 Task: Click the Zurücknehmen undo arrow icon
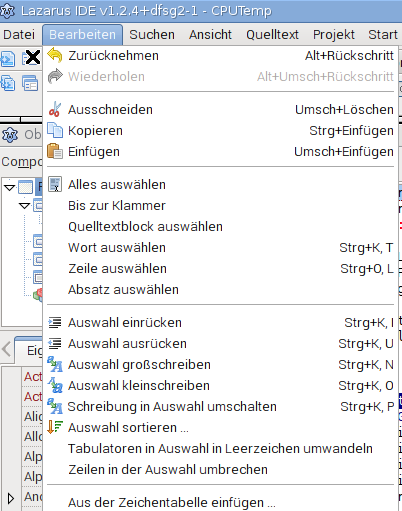point(55,55)
